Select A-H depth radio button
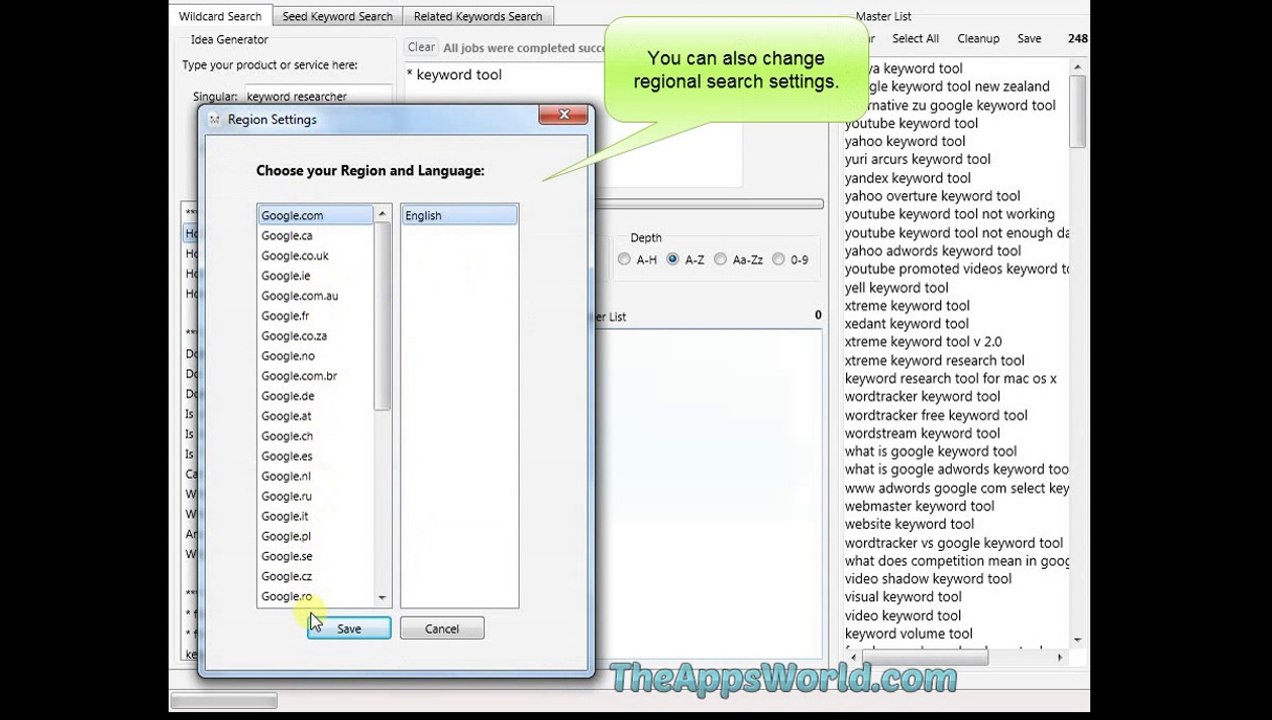This screenshot has height=720, width=1272. click(624, 259)
